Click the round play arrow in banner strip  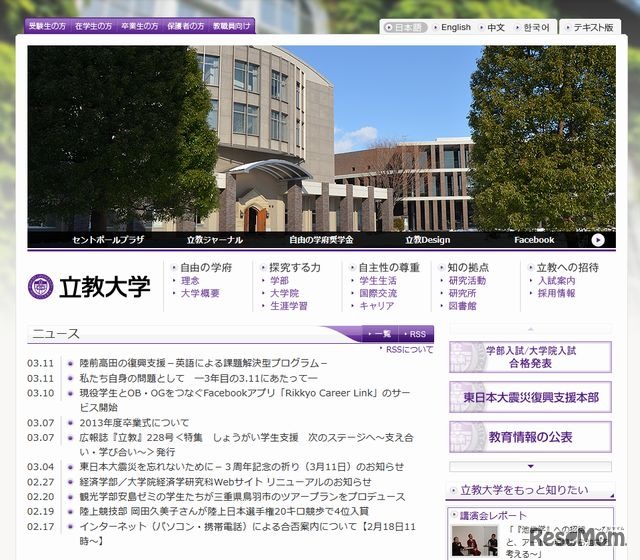click(598, 240)
